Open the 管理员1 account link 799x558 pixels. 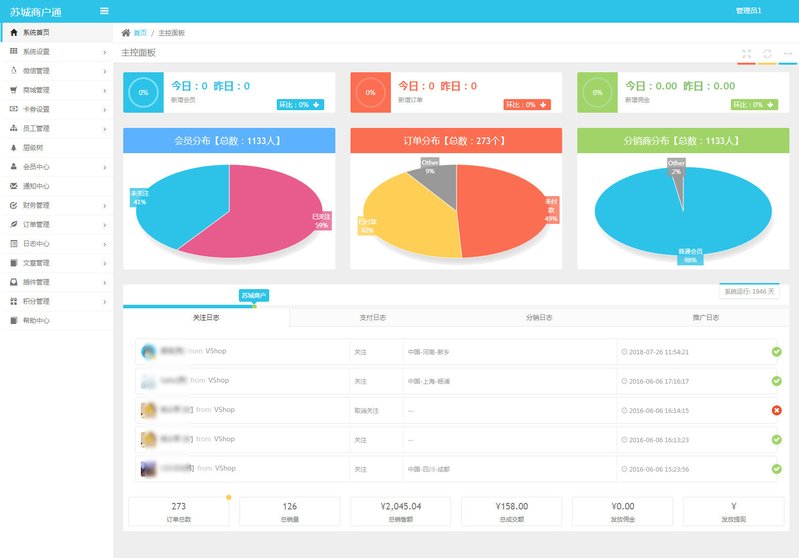click(748, 11)
